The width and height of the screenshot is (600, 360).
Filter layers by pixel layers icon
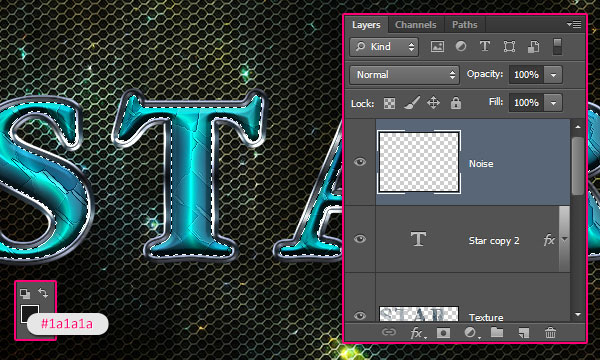point(437,47)
